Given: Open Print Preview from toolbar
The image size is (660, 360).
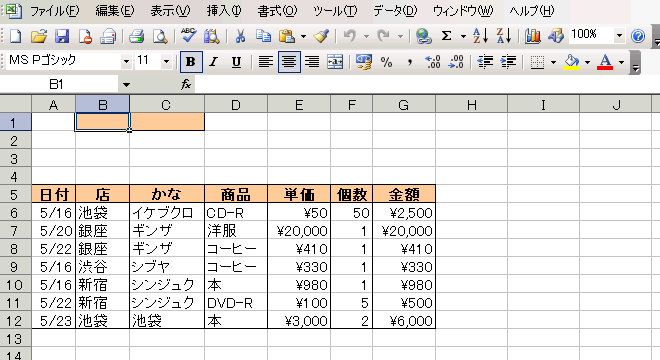Looking at the screenshot, I should click(160, 37).
